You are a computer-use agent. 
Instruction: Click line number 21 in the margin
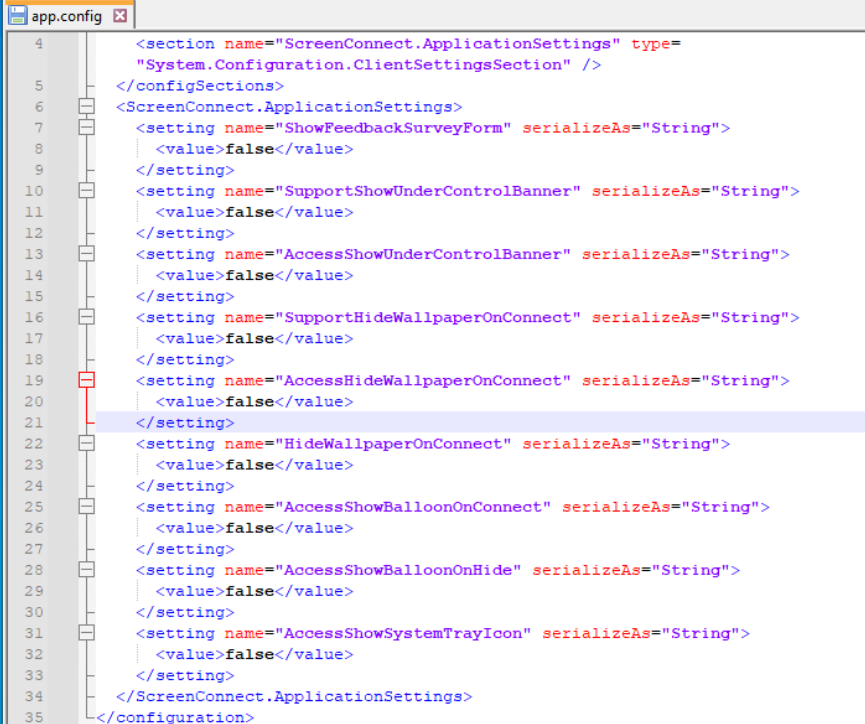click(34, 422)
